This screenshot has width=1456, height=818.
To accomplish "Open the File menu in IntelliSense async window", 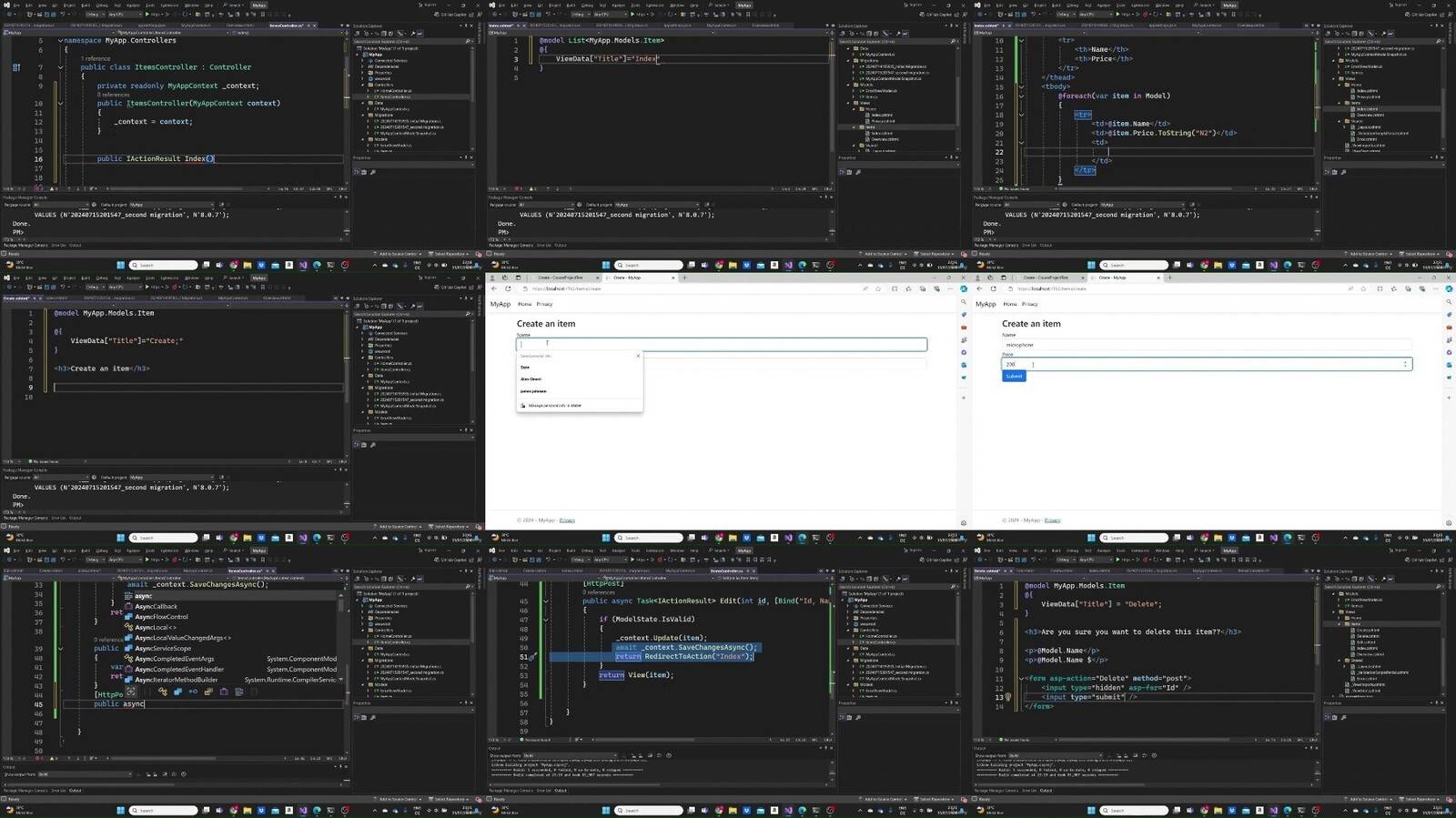I will click(16, 550).
